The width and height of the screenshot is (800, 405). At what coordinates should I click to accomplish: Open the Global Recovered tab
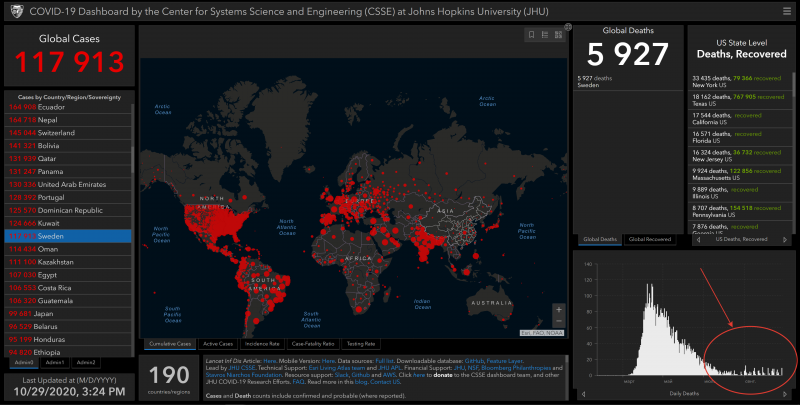tap(649, 239)
